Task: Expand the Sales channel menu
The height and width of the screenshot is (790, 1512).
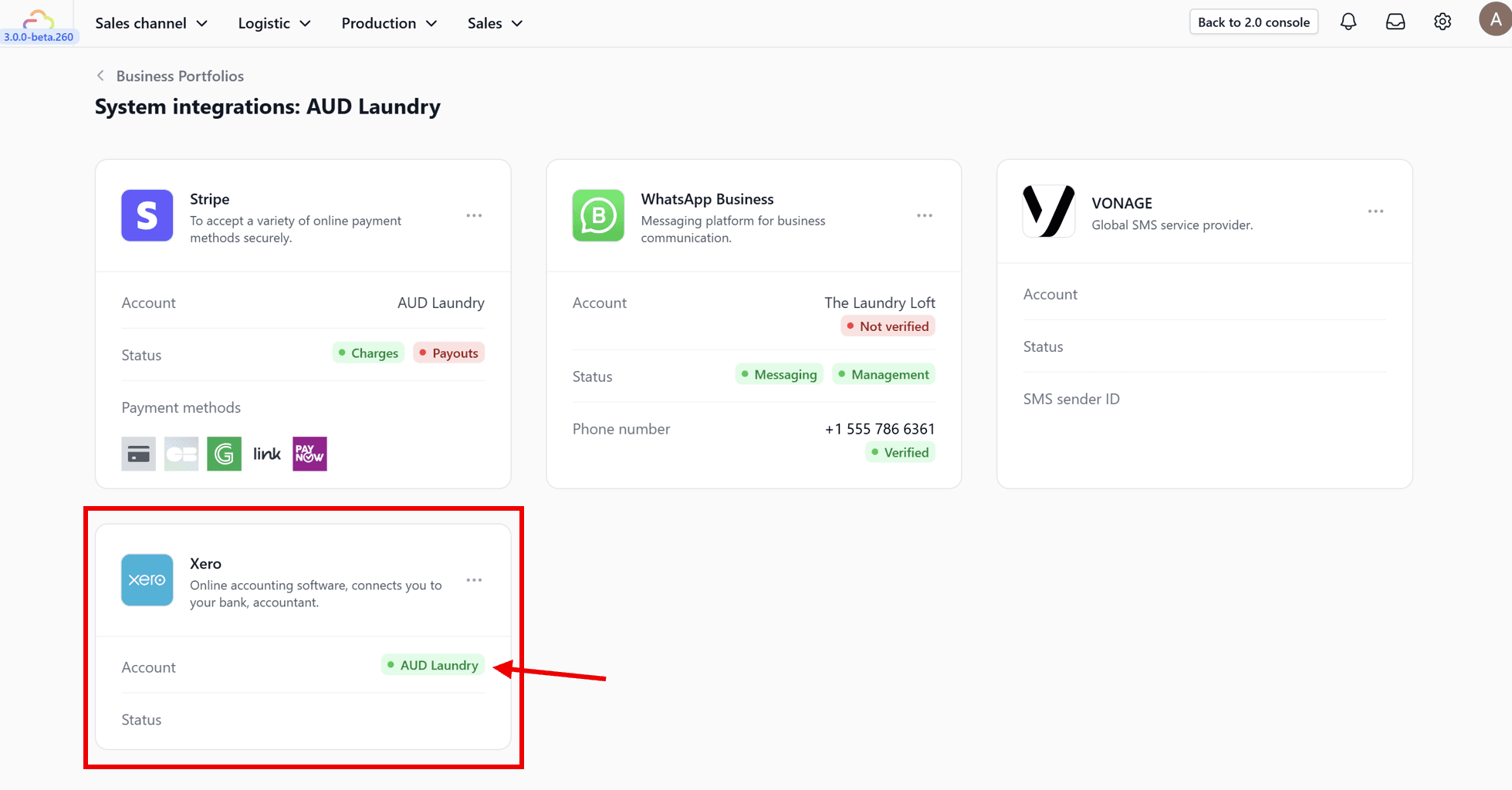Action: 151,23
